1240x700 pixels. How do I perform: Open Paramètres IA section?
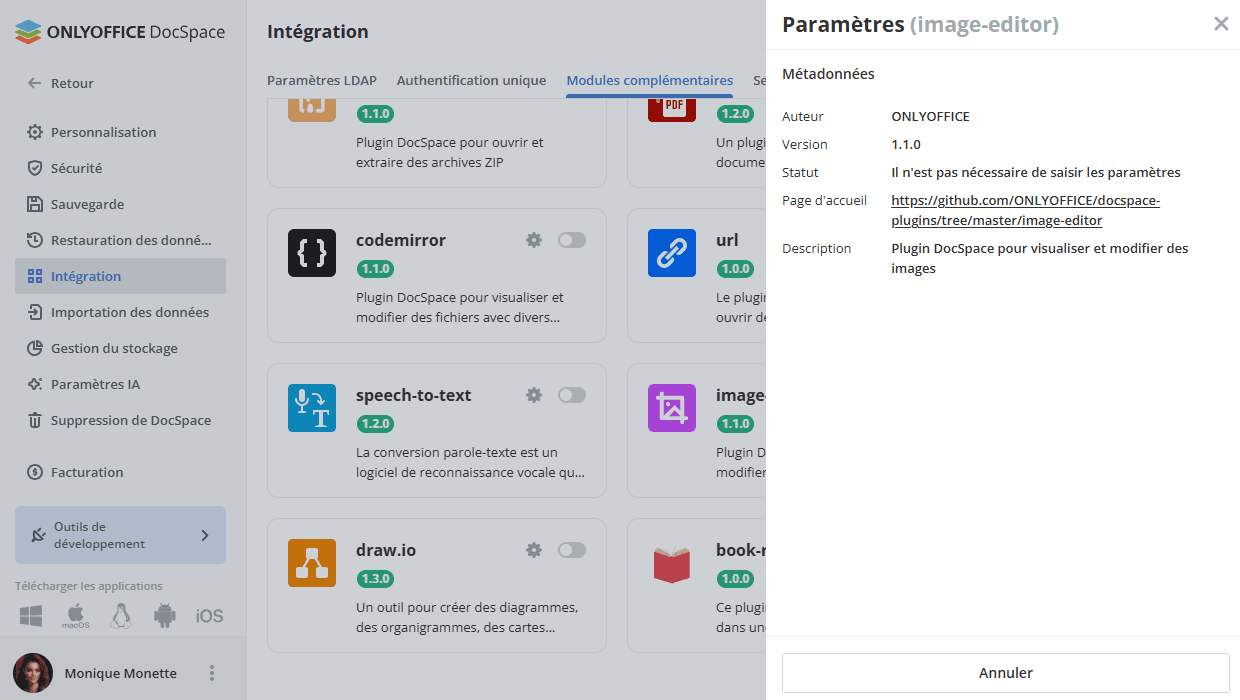(x=120, y=384)
